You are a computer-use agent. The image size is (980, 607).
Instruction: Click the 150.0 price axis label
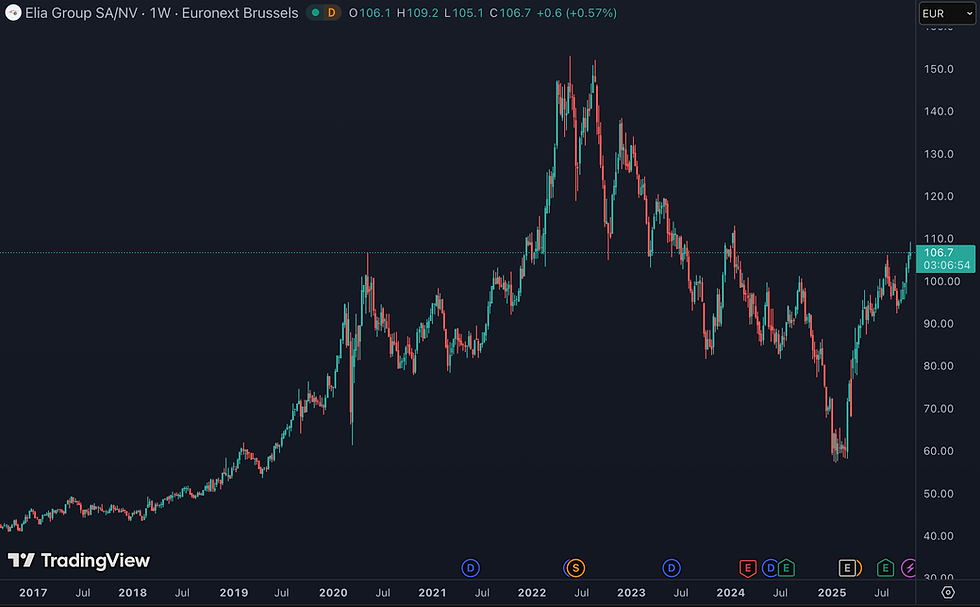(939, 69)
